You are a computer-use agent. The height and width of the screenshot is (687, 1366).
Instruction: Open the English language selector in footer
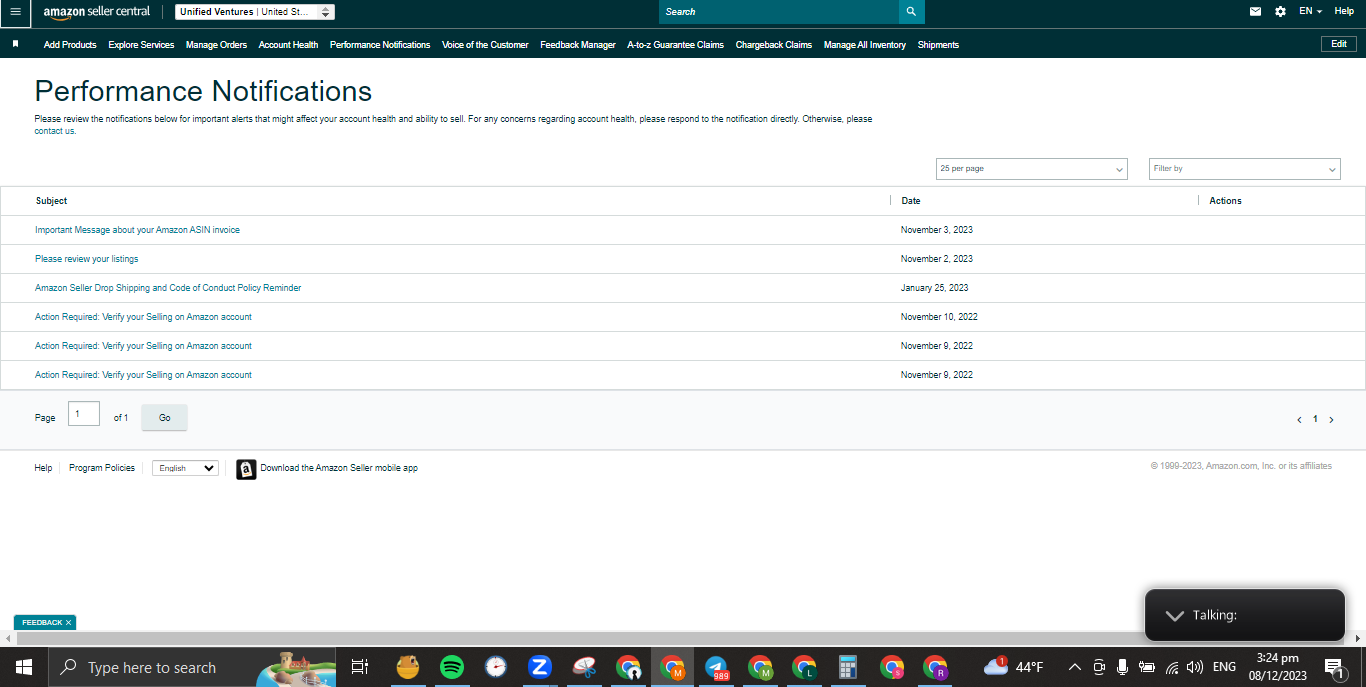(185, 468)
